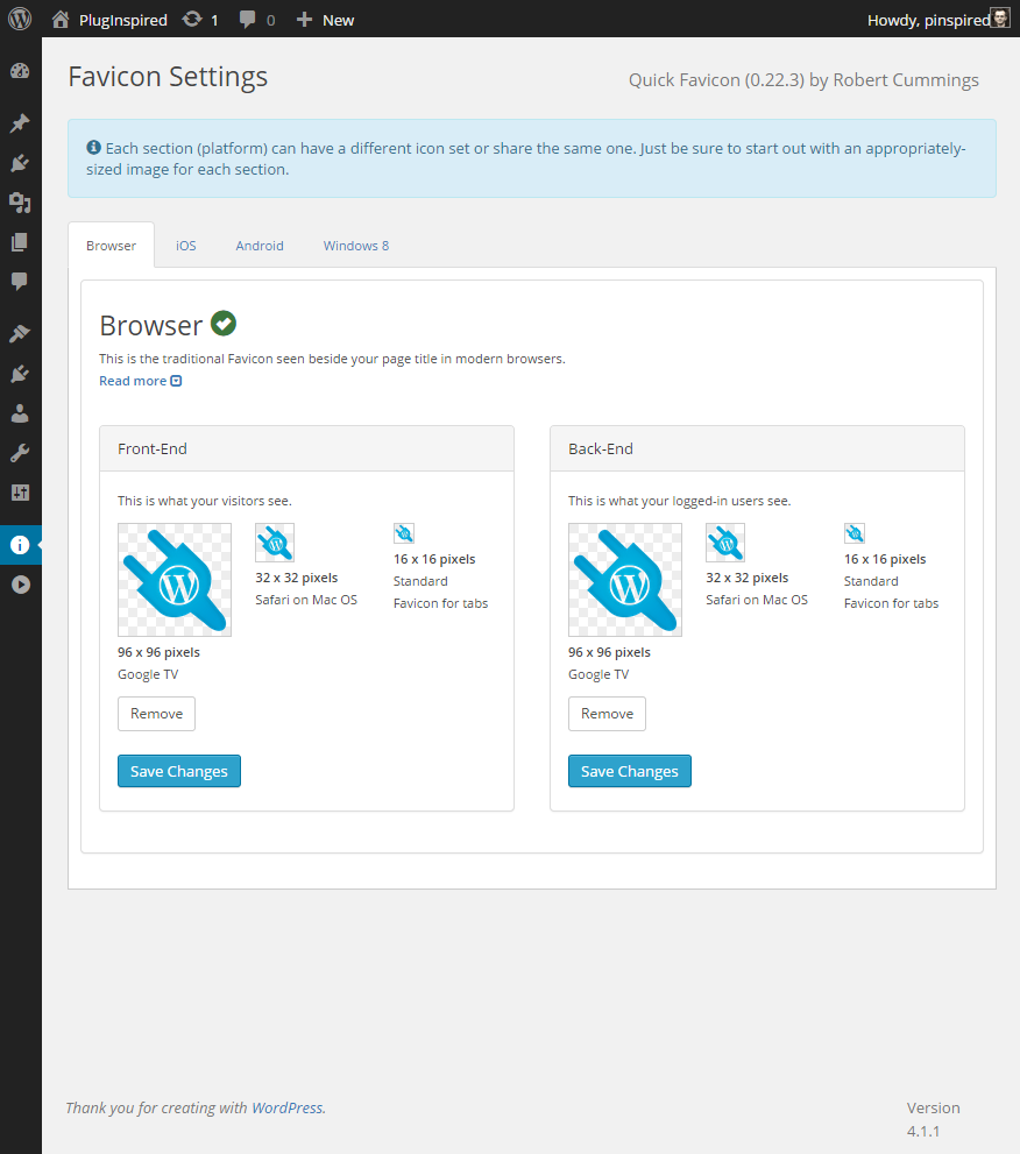Open the WordPress Dashboard from the sidebar

coord(20,73)
